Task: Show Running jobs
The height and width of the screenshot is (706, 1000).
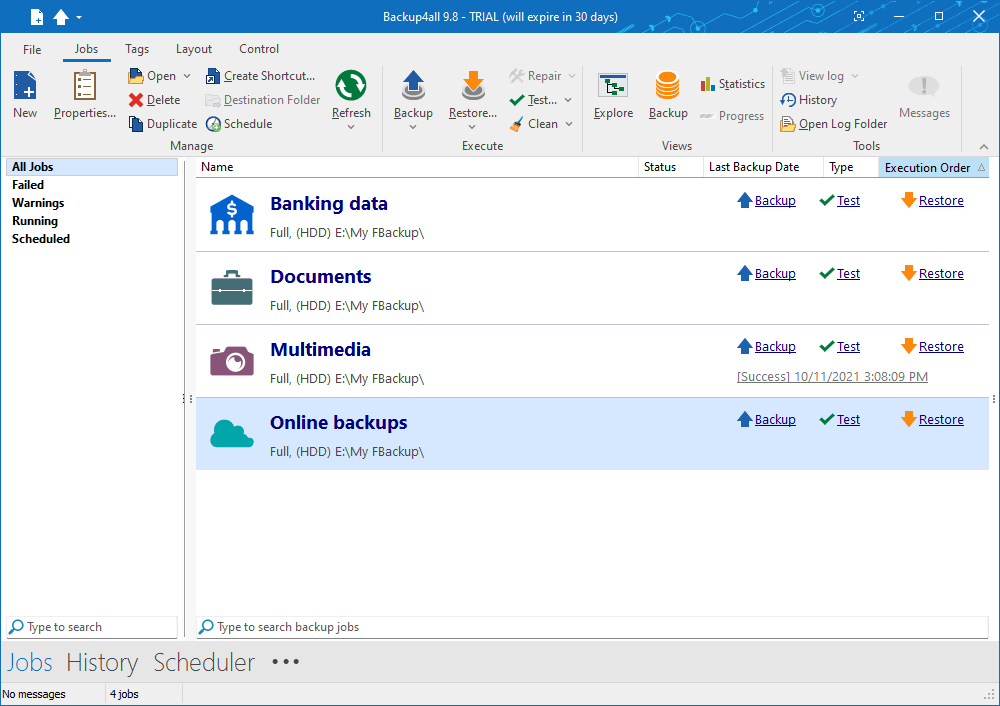Action: pos(35,221)
